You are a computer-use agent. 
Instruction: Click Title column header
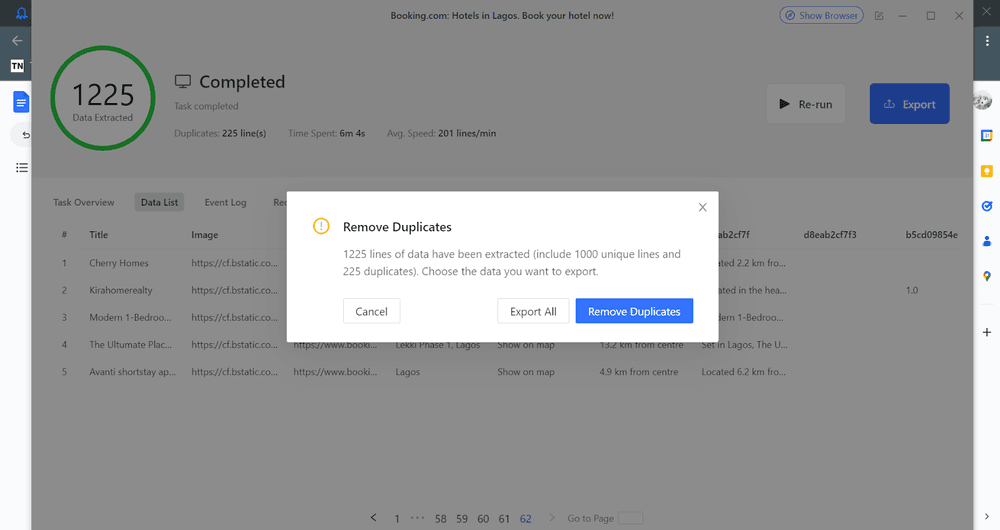[98, 235]
